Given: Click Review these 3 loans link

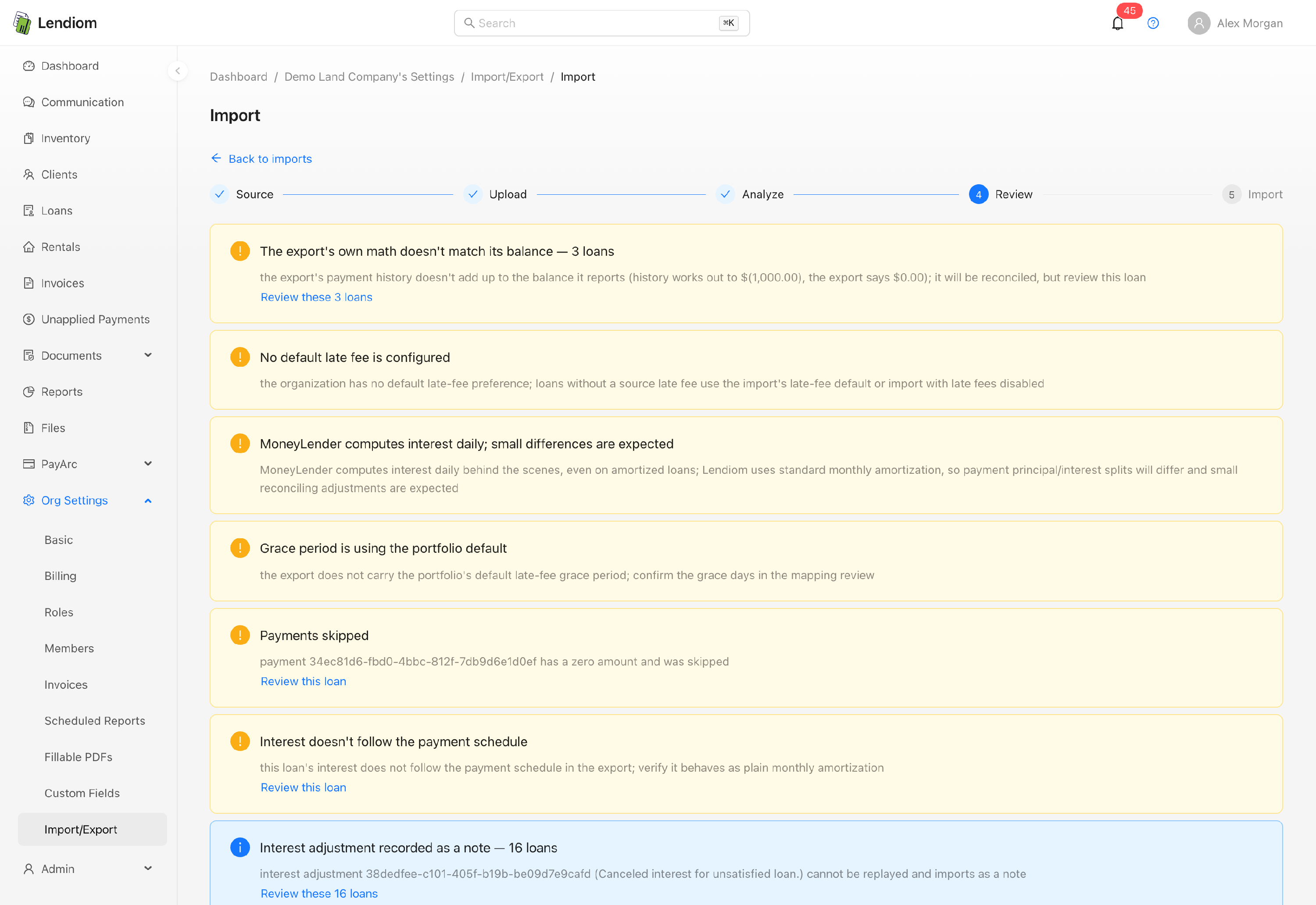Looking at the screenshot, I should click(316, 297).
